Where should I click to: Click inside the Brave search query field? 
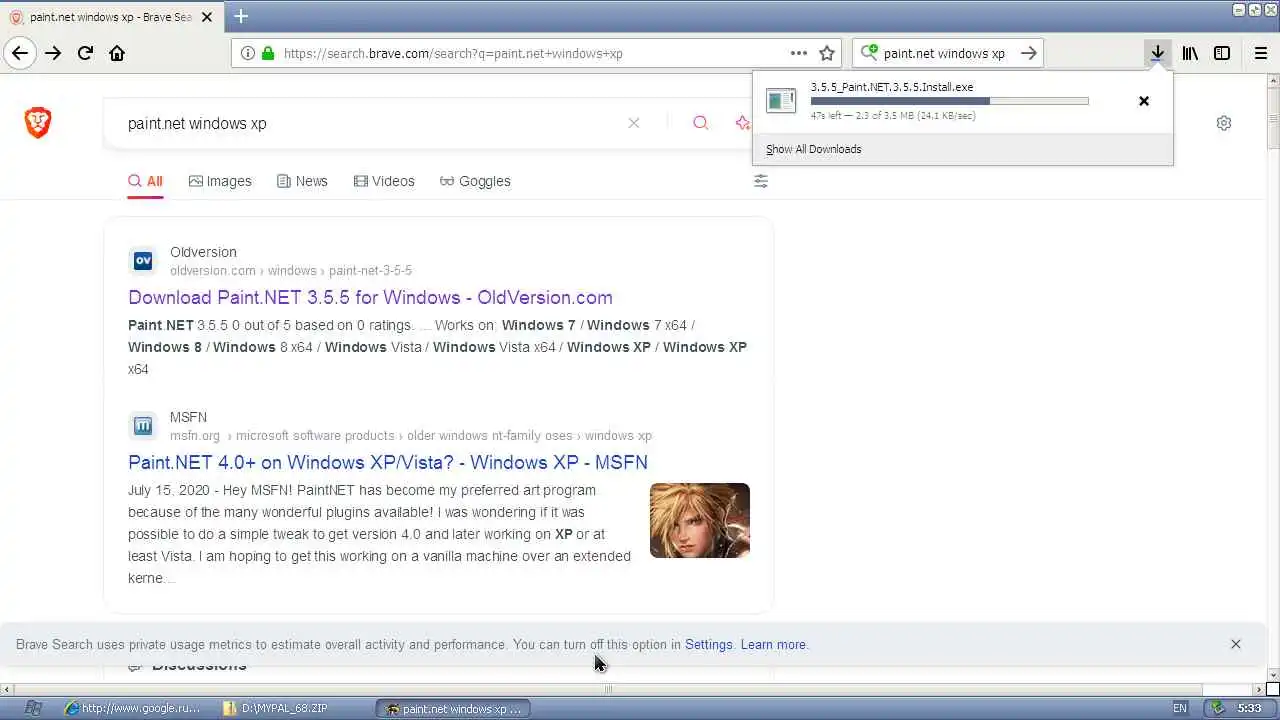tap(370, 123)
